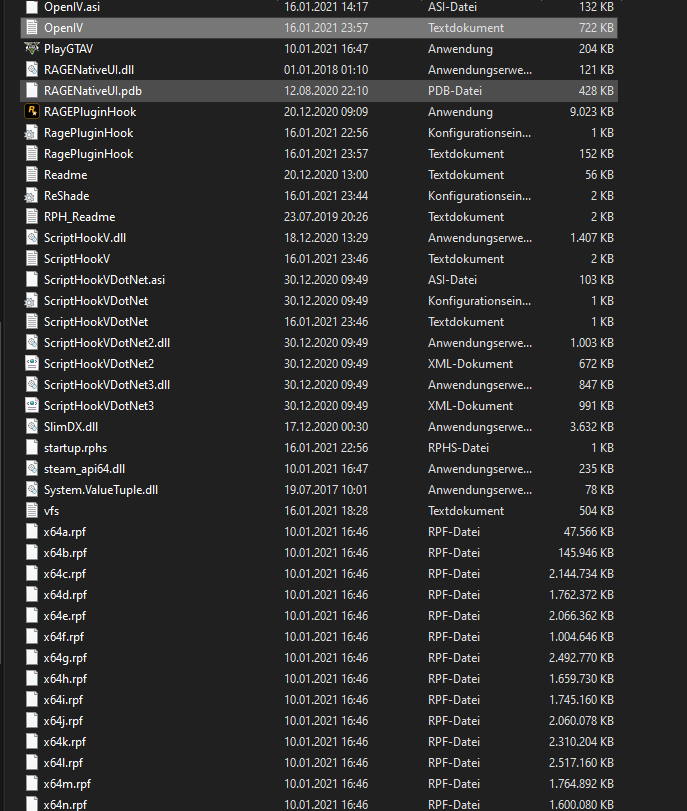Screen dimensions: 687x811
Task: Click the size value 2.144.734 KB
Action: 581,574
